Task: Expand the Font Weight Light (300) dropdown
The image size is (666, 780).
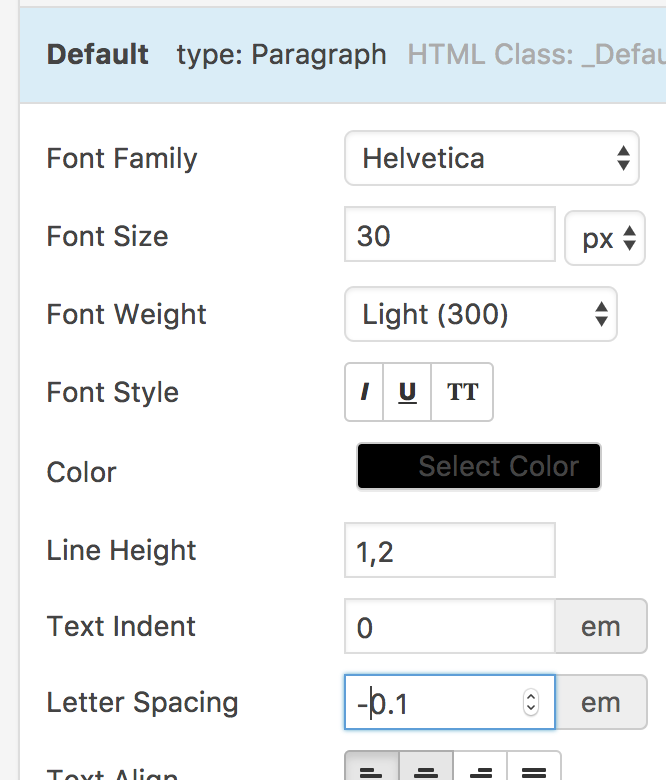Action: (x=481, y=315)
